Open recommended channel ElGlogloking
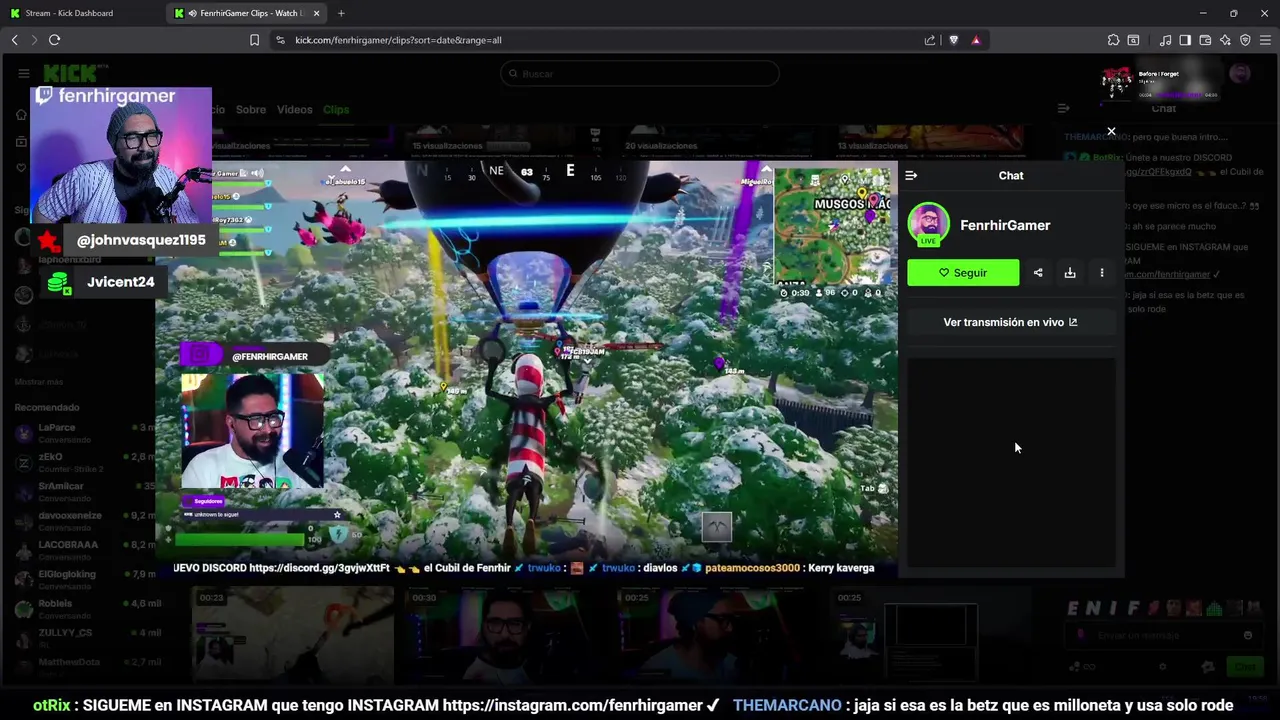The height and width of the screenshot is (720, 1280). [x=86, y=578]
